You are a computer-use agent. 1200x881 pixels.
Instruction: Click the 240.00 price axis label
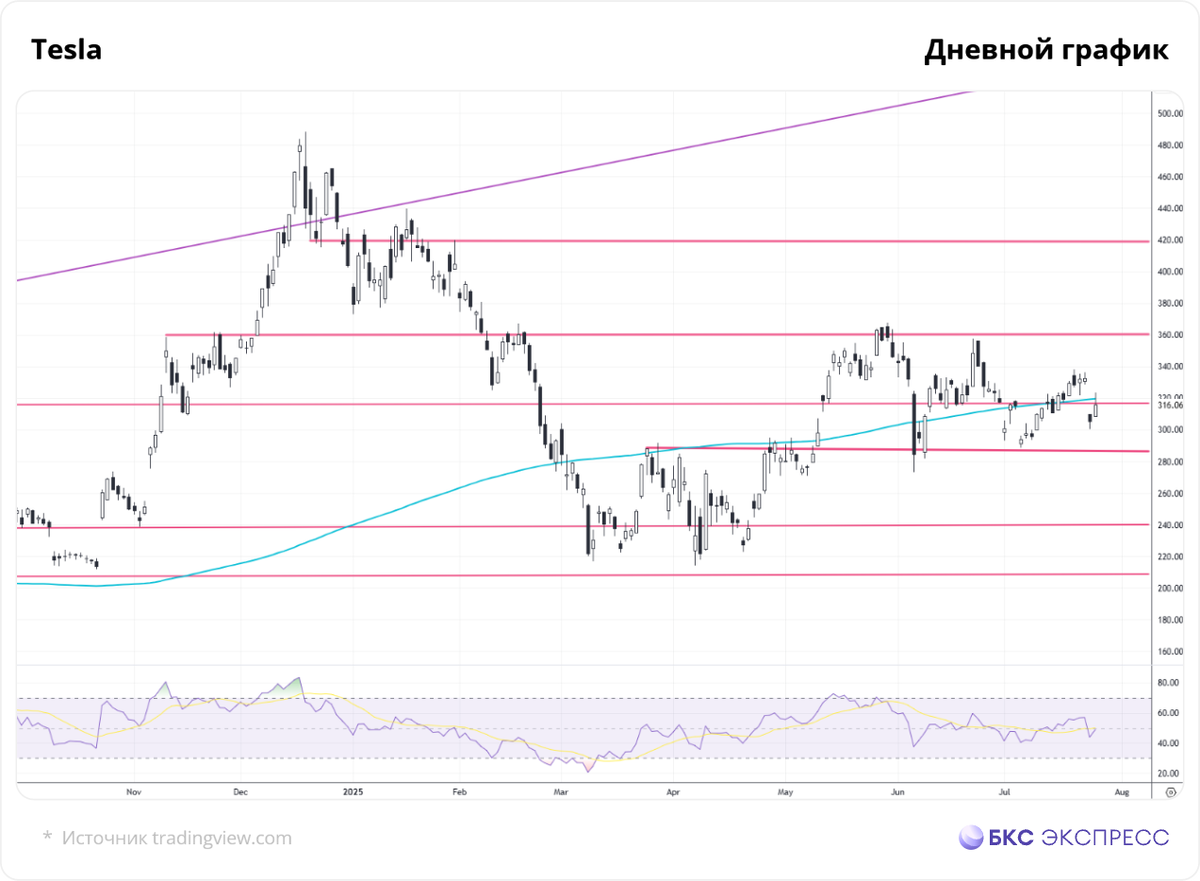(1170, 525)
